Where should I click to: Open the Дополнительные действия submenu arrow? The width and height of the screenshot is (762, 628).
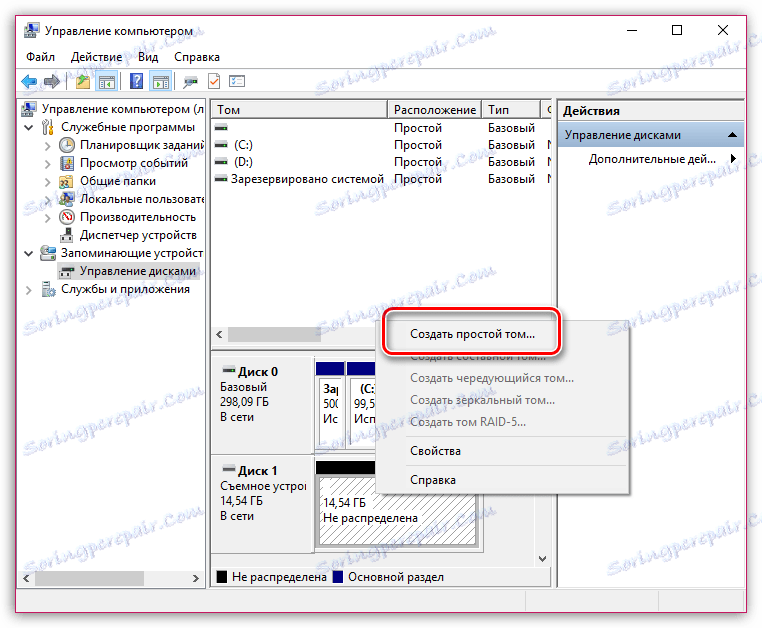pyautogui.click(x=733, y=158)
